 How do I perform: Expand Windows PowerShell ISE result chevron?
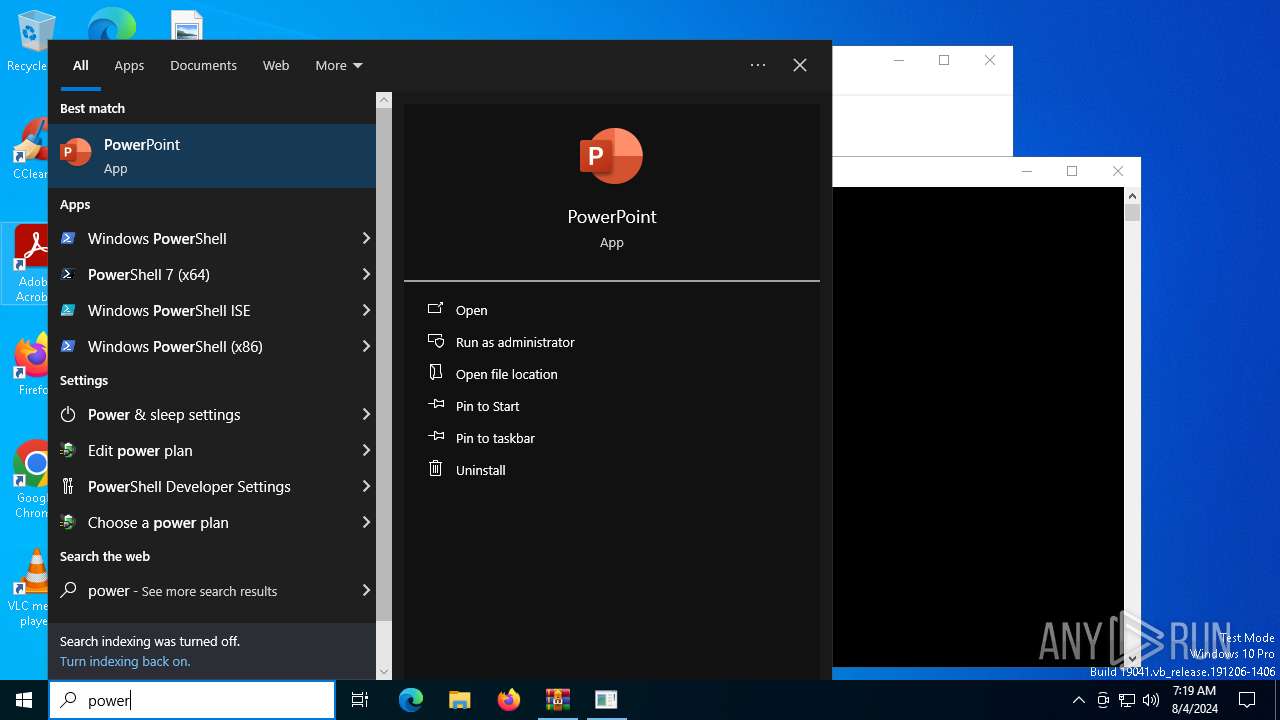pos(366,310)
